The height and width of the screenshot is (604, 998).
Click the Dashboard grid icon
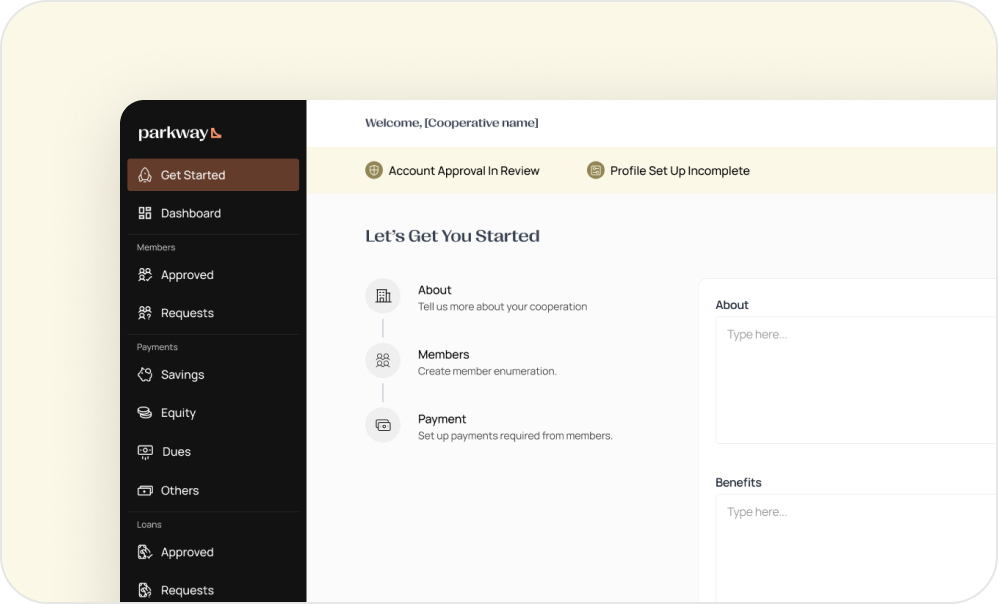(145, 213)
